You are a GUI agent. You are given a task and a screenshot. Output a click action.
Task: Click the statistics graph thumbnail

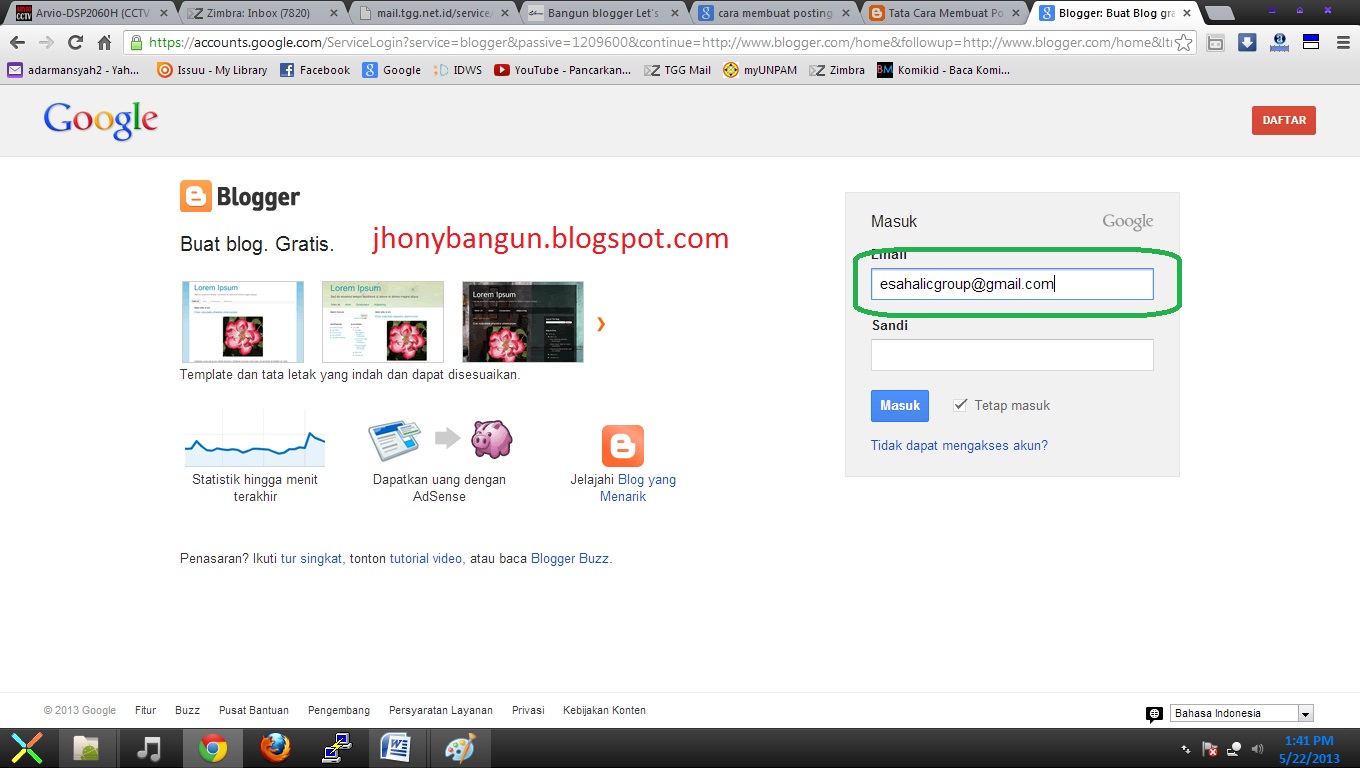[255, 437]
